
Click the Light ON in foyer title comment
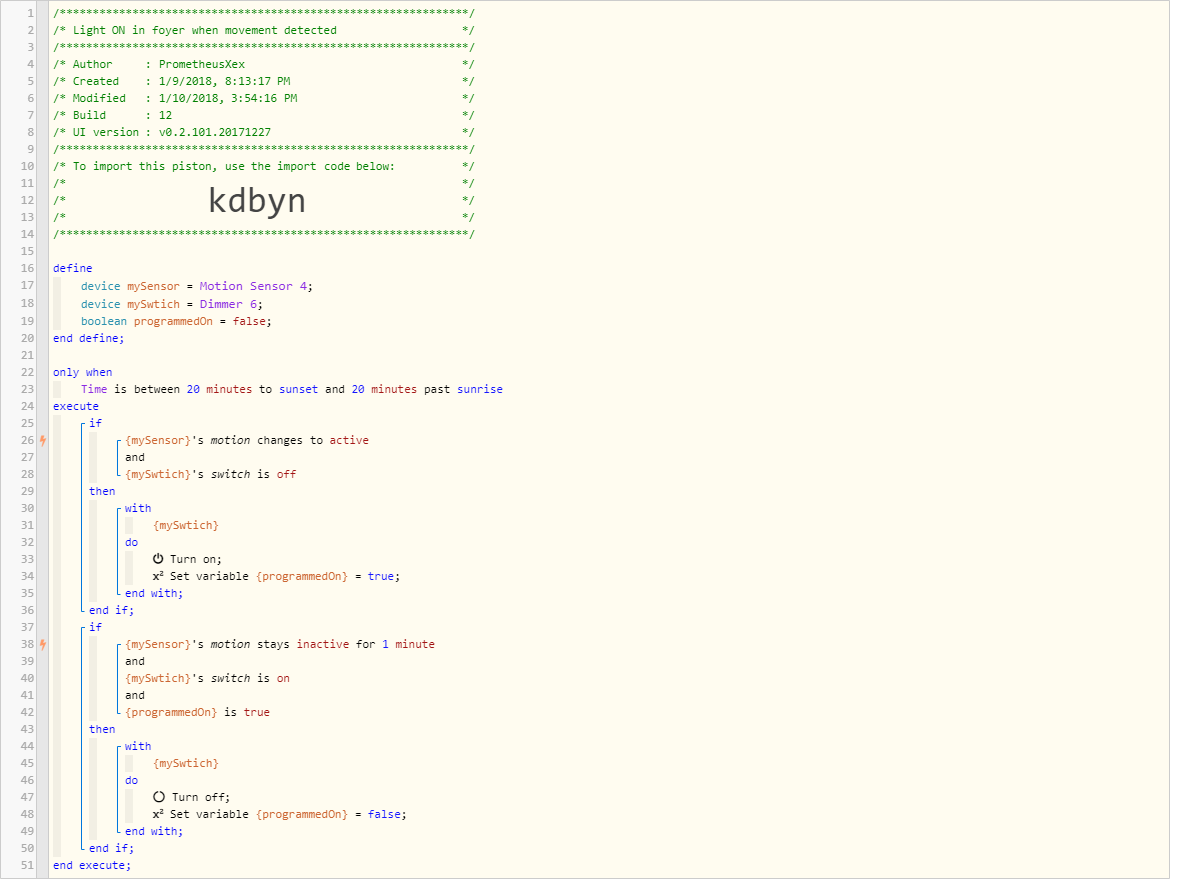click(x=264, y=31)
